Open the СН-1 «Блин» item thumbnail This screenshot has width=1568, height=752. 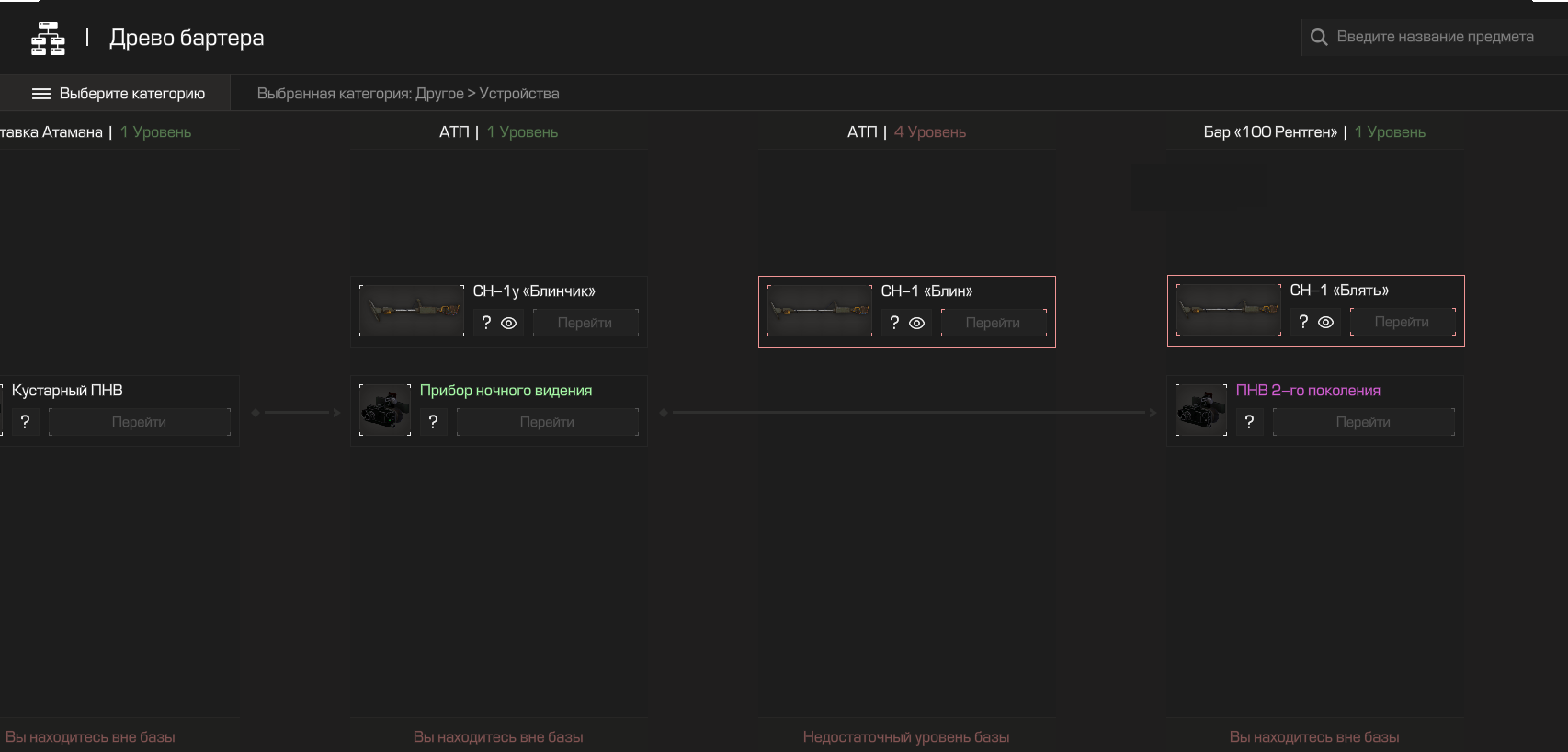(820, 311)
